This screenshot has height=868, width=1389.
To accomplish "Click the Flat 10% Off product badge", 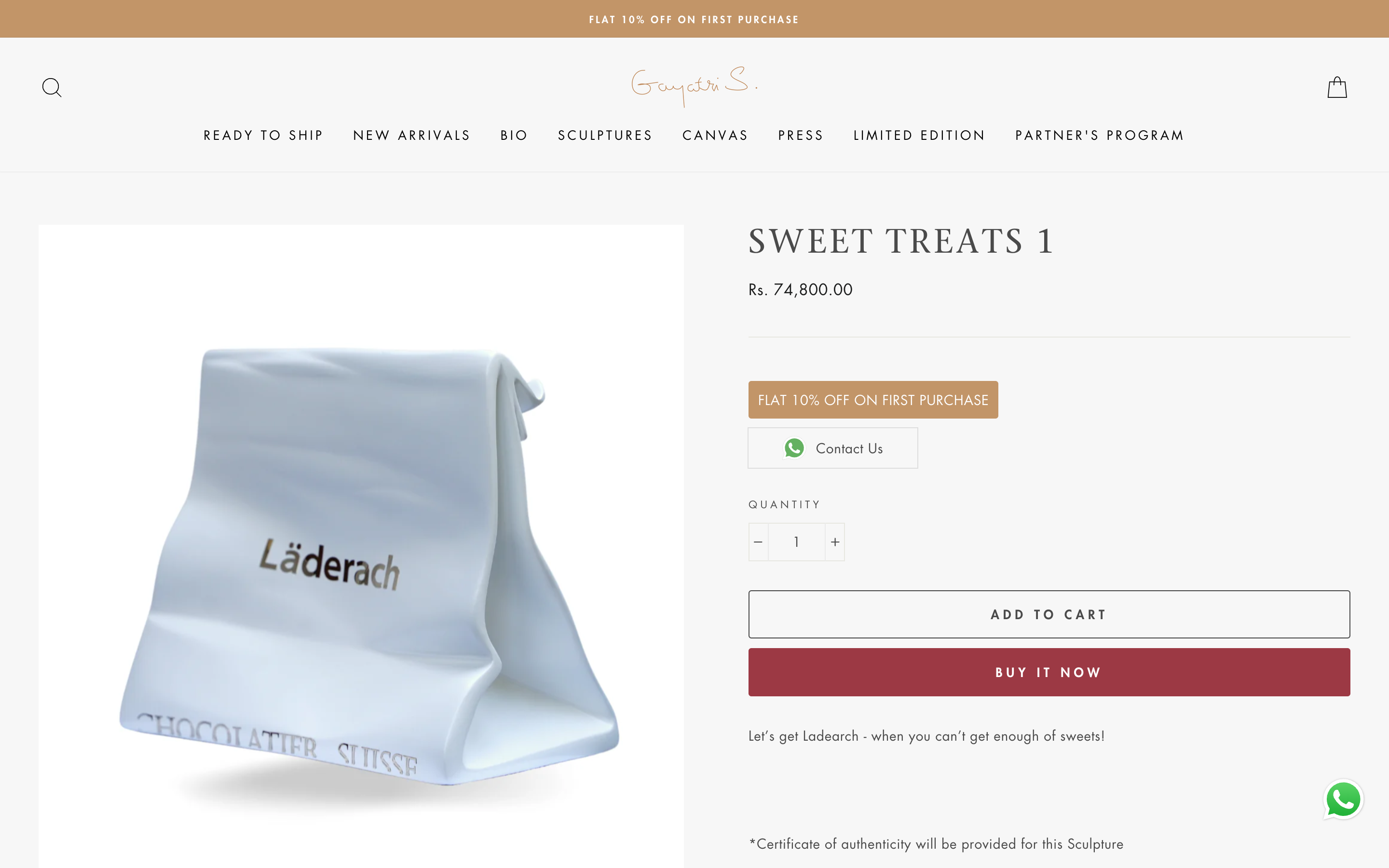I will point(873,400).
